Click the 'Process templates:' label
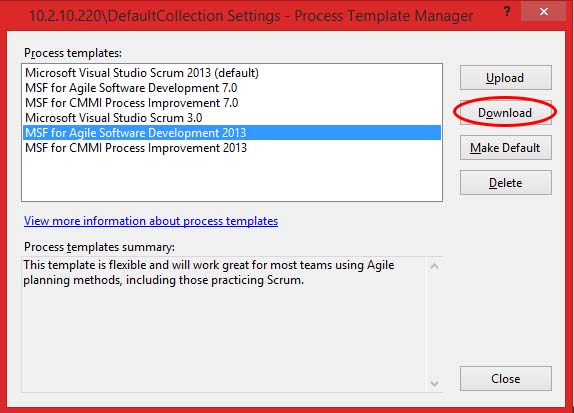This screenshot has height=413, width=574. pyautogui.click(x=73, y=53)
